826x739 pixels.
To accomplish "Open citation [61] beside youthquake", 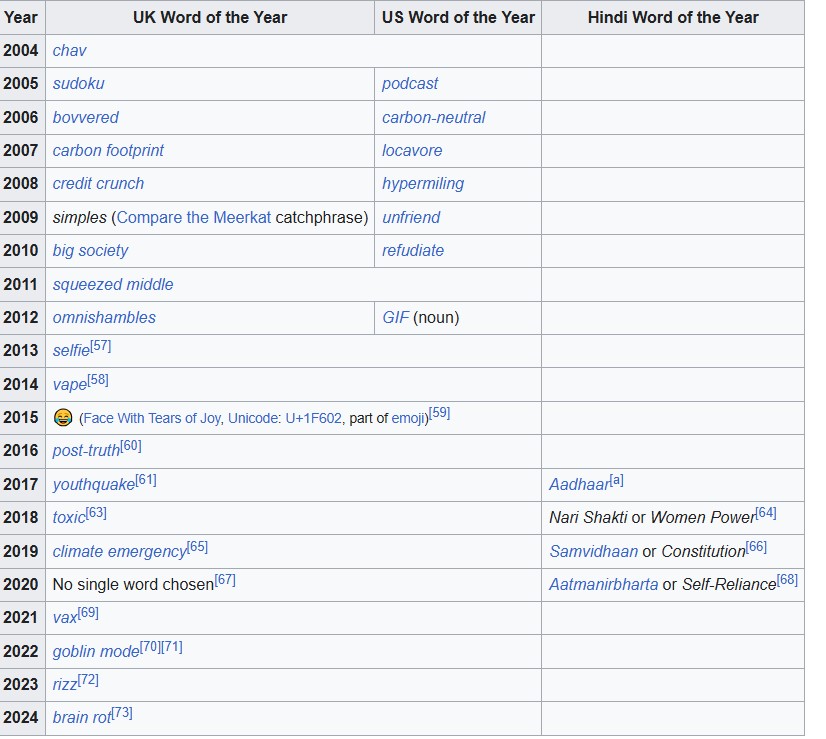I will (x=146, y=480).
